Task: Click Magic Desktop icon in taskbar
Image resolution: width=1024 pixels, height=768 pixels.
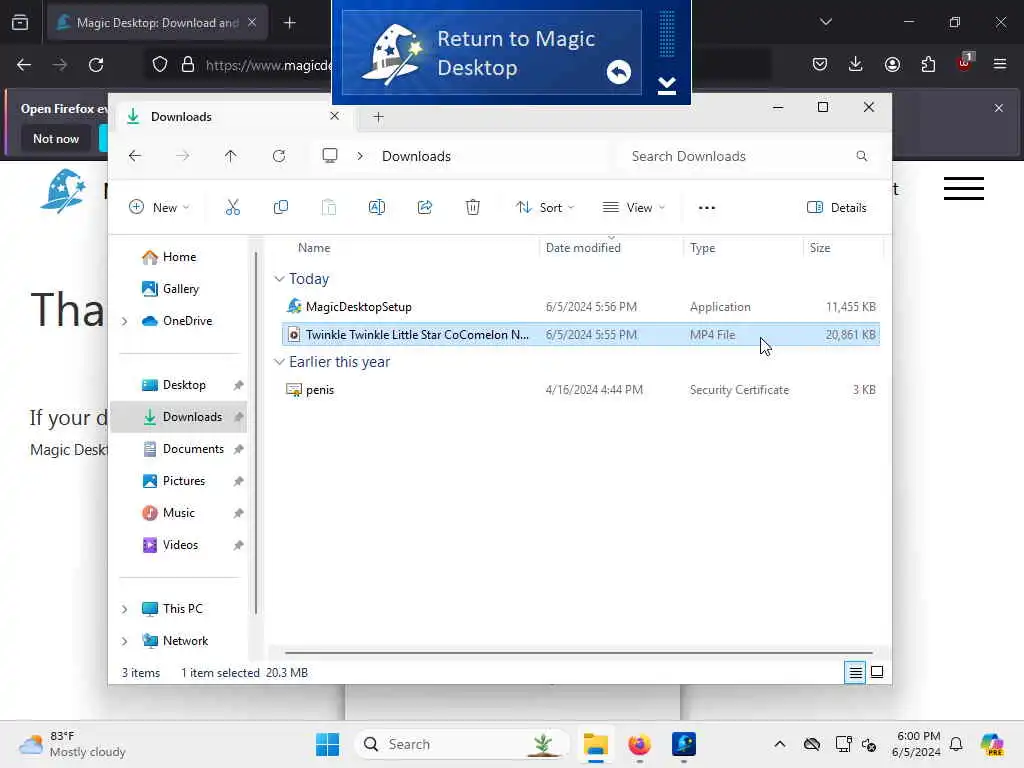Action: (684, 744)
